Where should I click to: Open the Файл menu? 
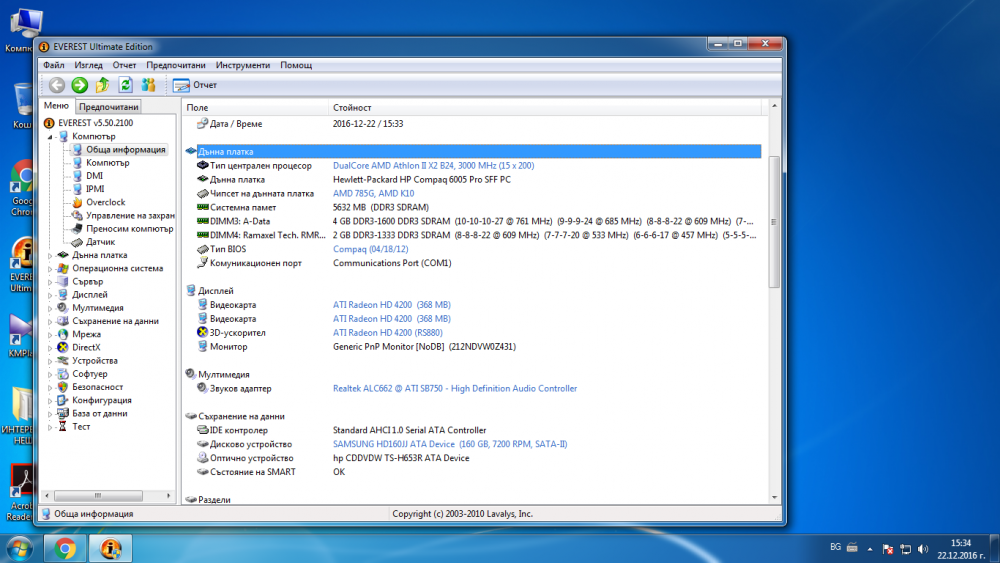pos(54,65)
